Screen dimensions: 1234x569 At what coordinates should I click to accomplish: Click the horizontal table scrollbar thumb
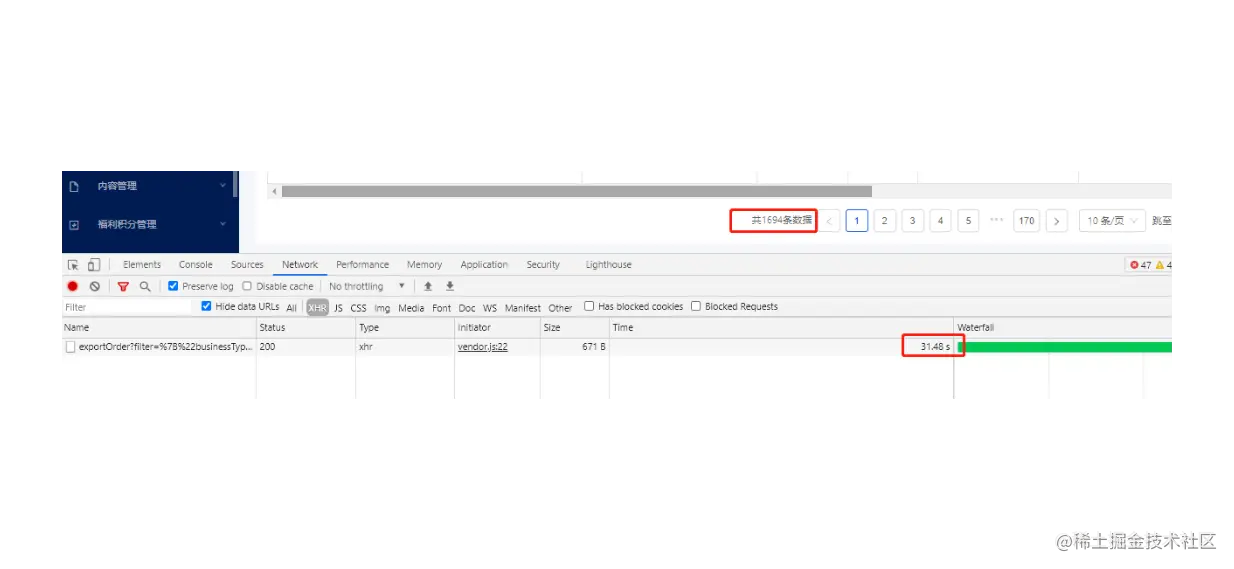[x=577, y=191]
